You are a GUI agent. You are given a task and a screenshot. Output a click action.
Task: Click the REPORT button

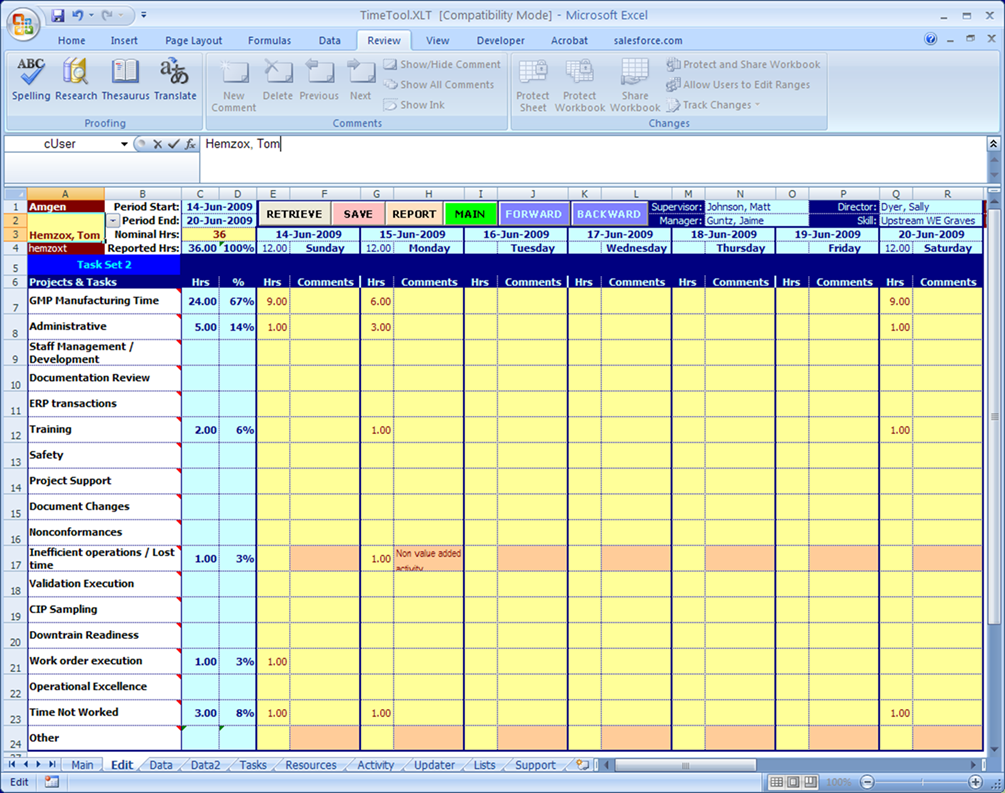click(414, 214)
